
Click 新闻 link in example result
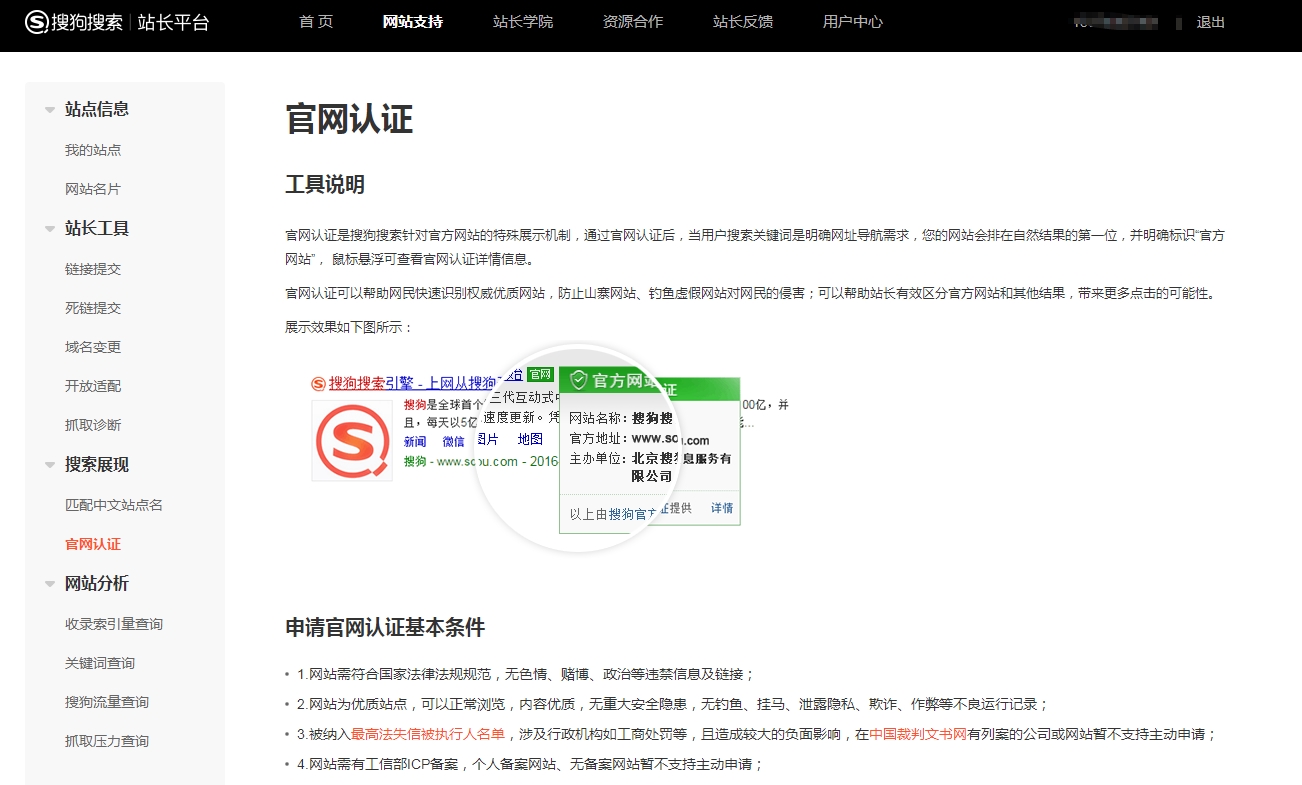click(x=415, y=441)
